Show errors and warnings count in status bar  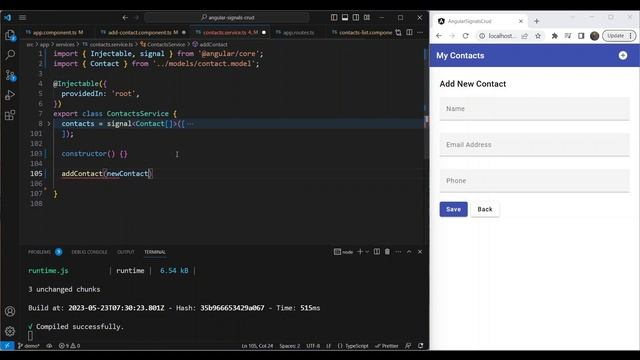[69, 346]
